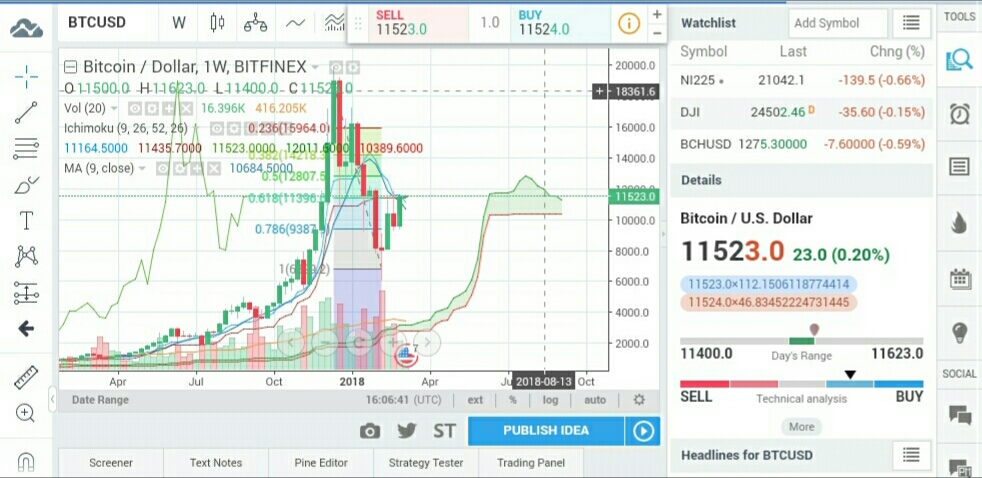Remove MA (9, close) indicator with X
Viewport: 982px width, 478px height.
(214, 169)
